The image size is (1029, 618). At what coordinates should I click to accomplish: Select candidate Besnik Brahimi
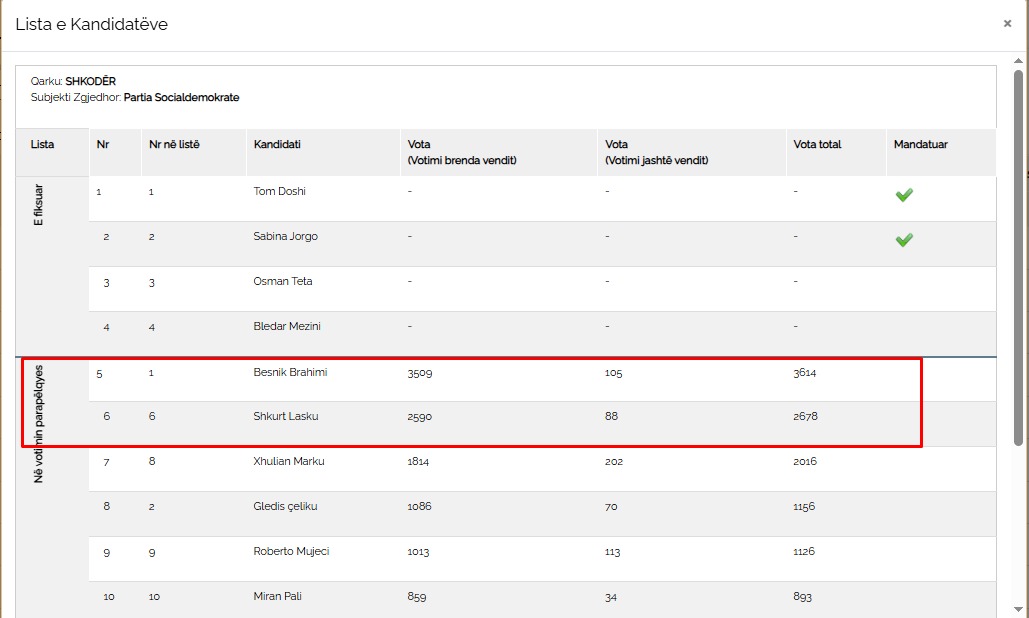coord(290,372)
